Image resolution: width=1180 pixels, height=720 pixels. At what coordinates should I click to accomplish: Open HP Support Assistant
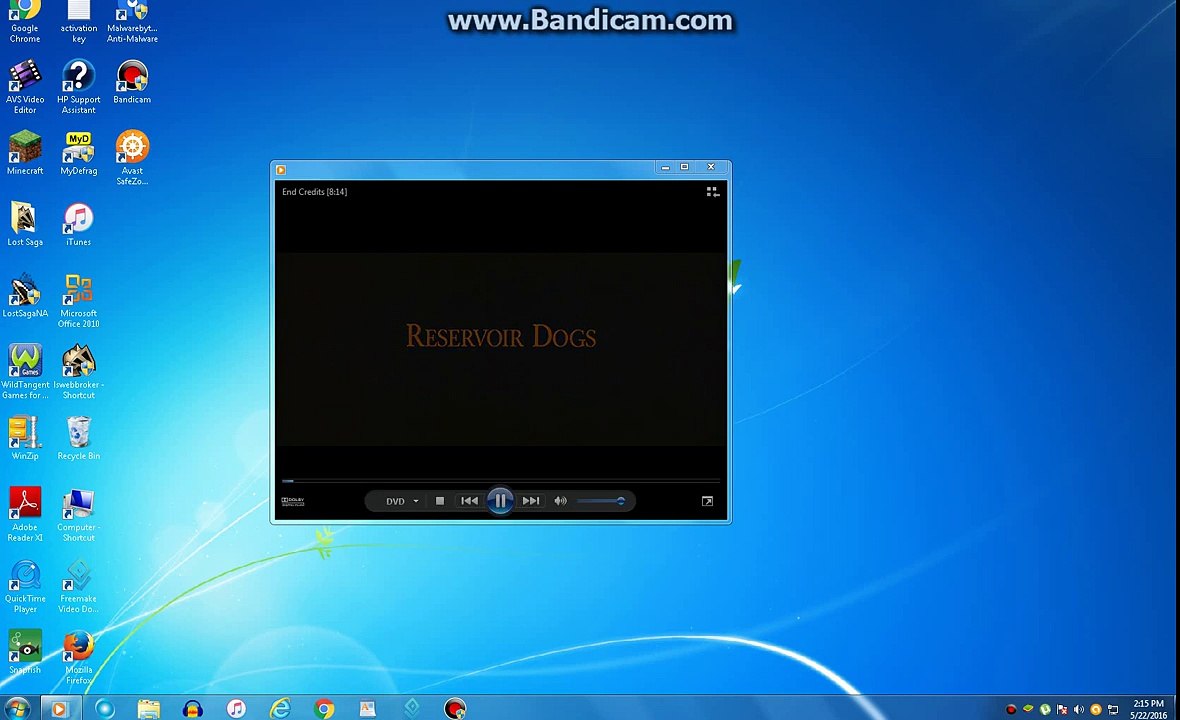coord(78,87)
